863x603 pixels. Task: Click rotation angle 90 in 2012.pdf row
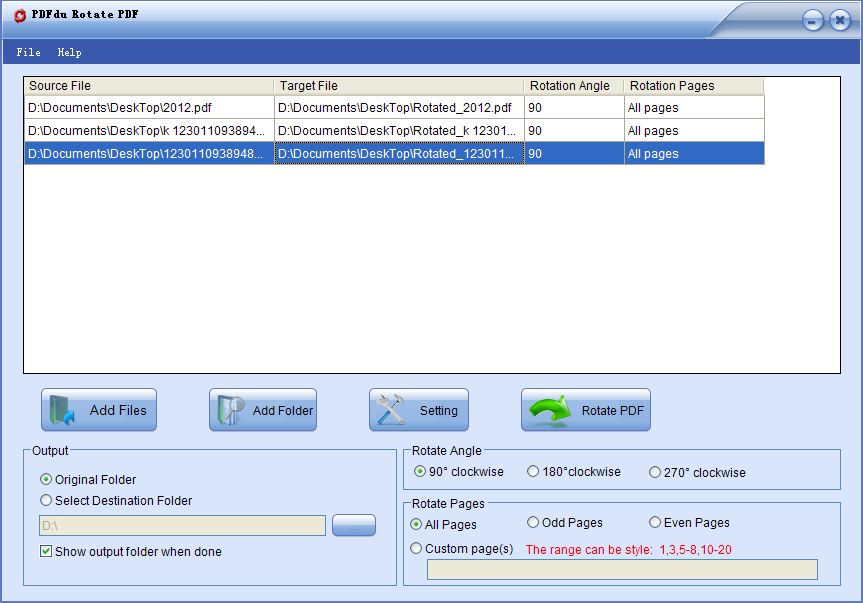(574, 107)
